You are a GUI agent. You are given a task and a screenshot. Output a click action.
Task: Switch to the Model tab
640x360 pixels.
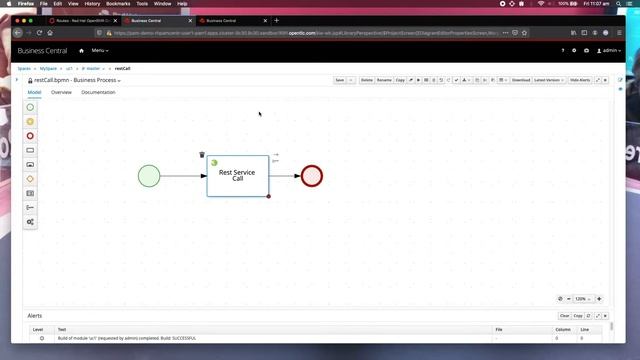tap(34, 93)
